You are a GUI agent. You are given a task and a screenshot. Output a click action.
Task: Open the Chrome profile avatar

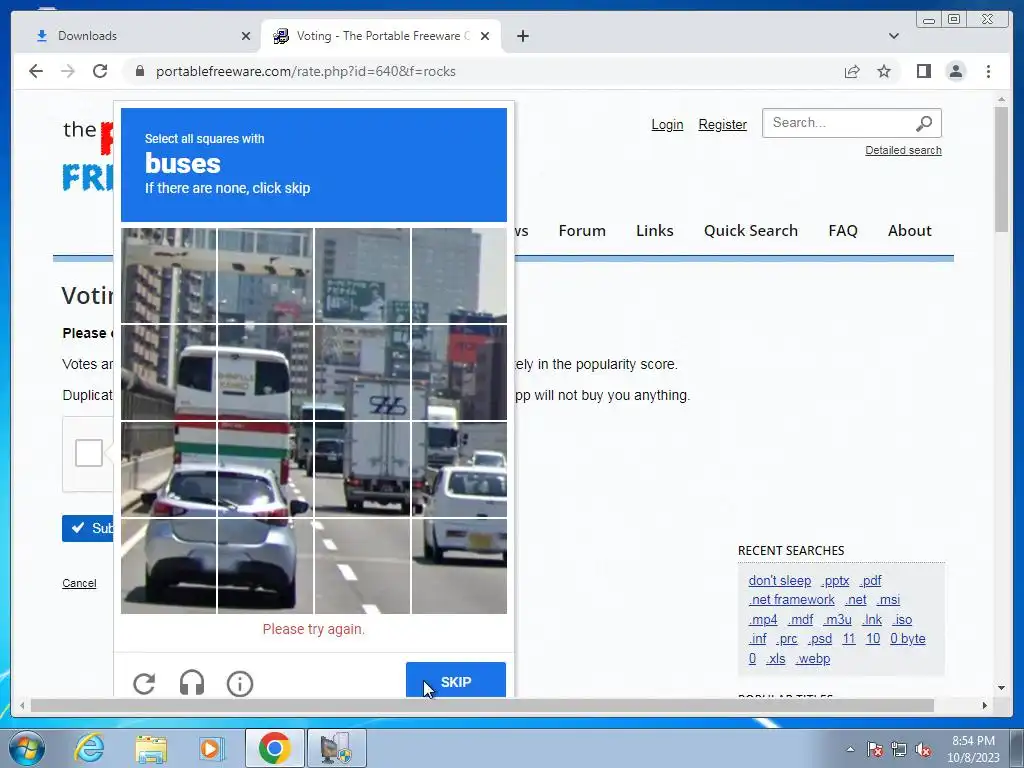[x=955, y=71]
